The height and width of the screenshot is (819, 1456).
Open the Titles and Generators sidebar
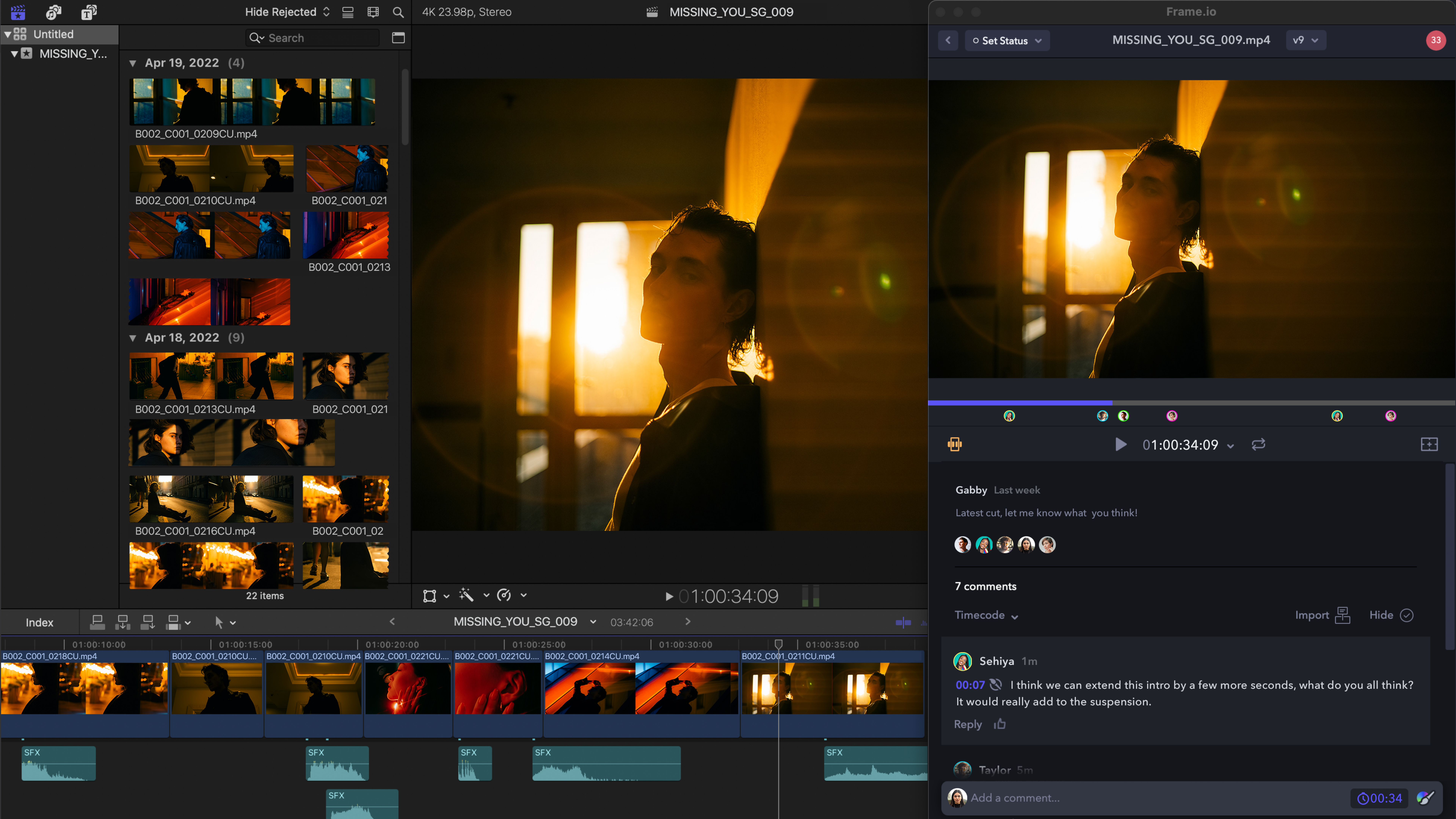click(x=89, y=12)
